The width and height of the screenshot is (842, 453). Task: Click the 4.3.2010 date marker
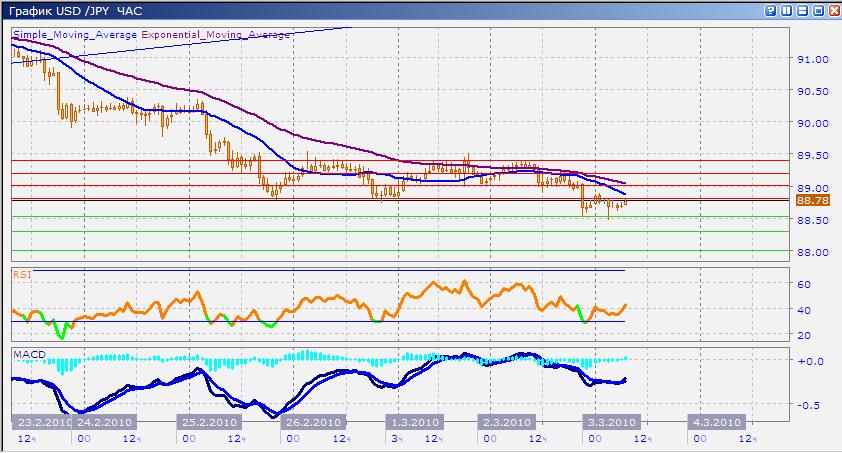(716, 422)
